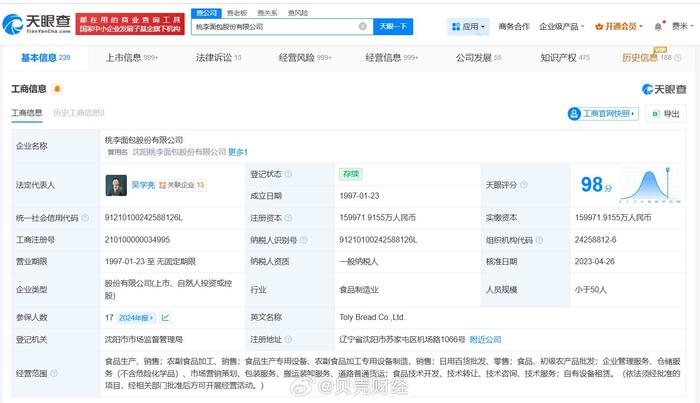This screenshot has width=700, height=403.
Task: Select the 工商信息 sub-tab
Action: [27, 113]
